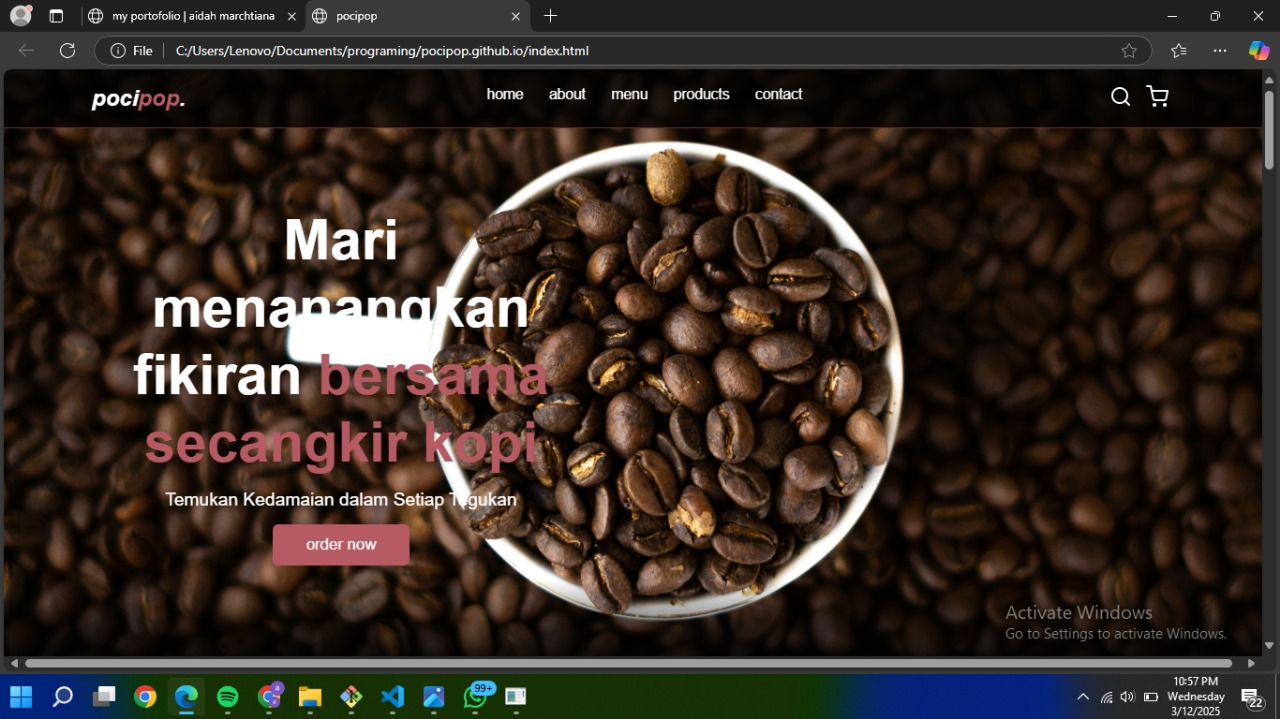Open the site search magnifier icon
Viewport: 1280px width, 719px height.
(1120, 96)
